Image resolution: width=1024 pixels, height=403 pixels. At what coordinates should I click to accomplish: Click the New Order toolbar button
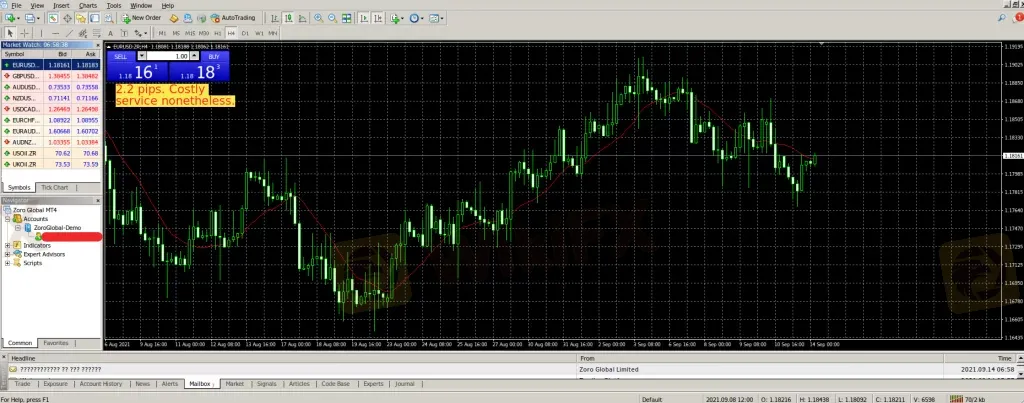pos(141,18)
